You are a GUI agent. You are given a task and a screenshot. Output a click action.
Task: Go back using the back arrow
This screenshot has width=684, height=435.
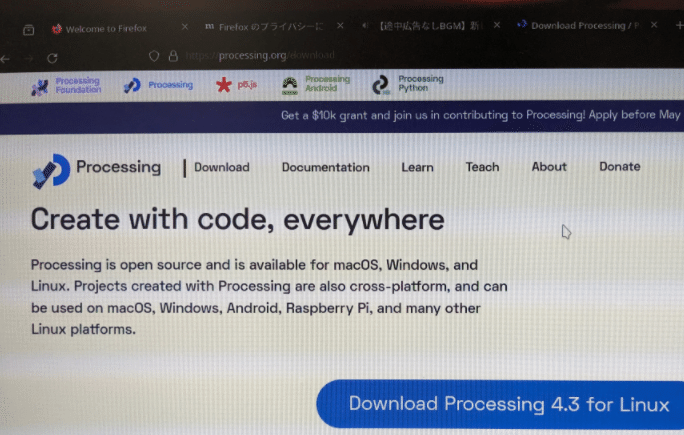tap(5, 58)
